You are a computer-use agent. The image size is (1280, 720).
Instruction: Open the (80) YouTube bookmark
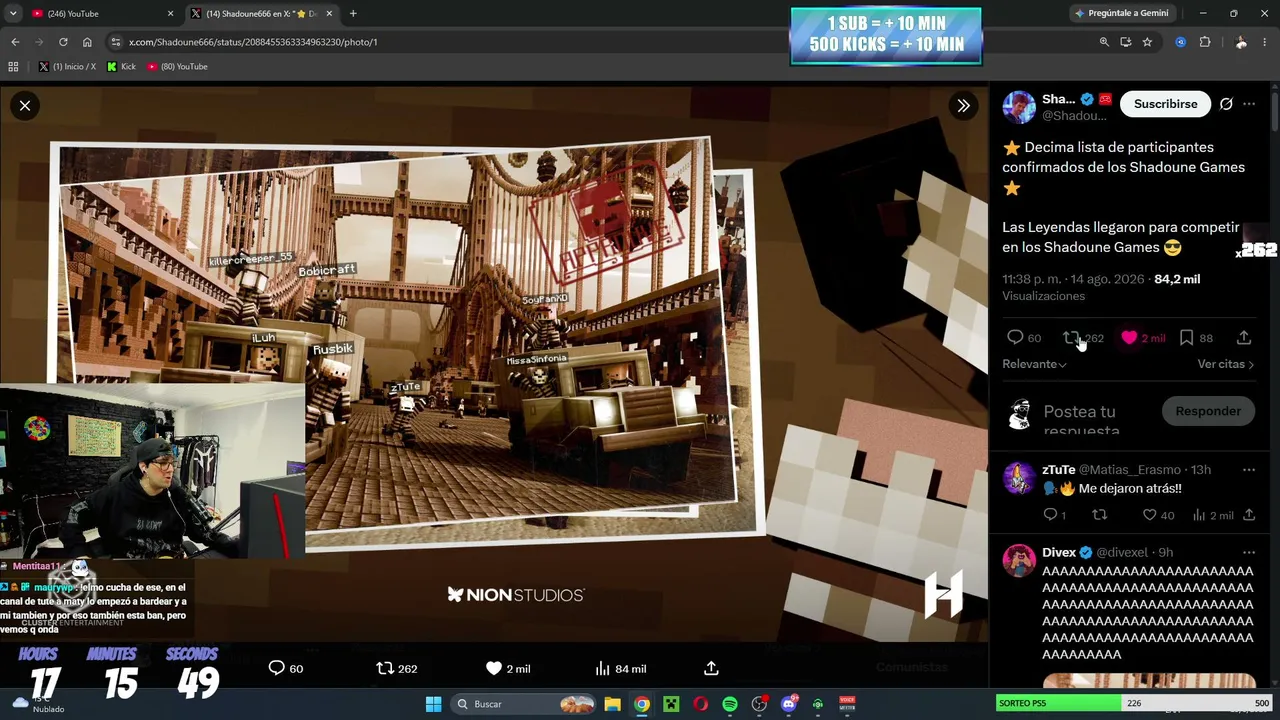pyautogui.click(x=177, y=67)
